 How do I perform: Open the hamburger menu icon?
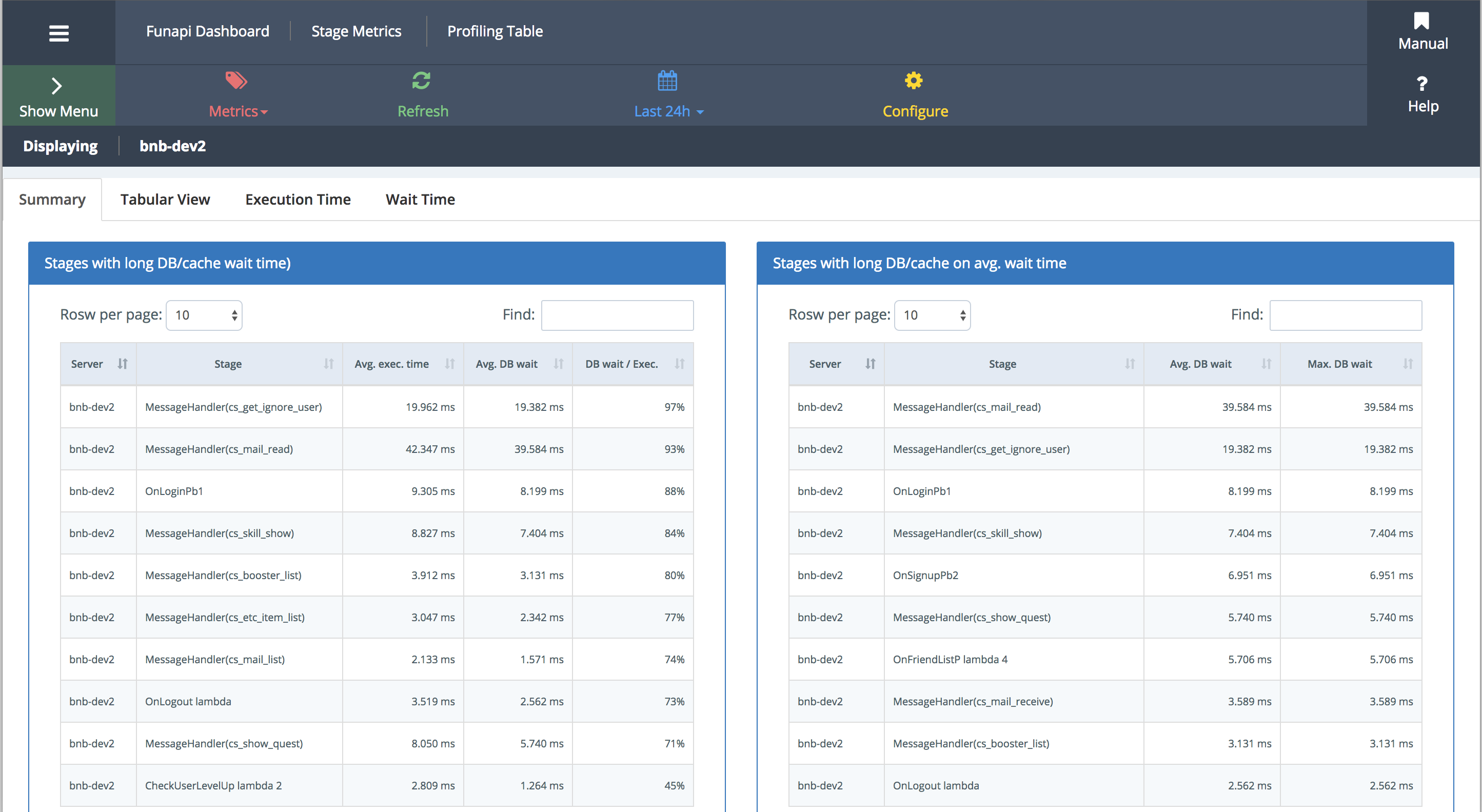tap(58, 33)
